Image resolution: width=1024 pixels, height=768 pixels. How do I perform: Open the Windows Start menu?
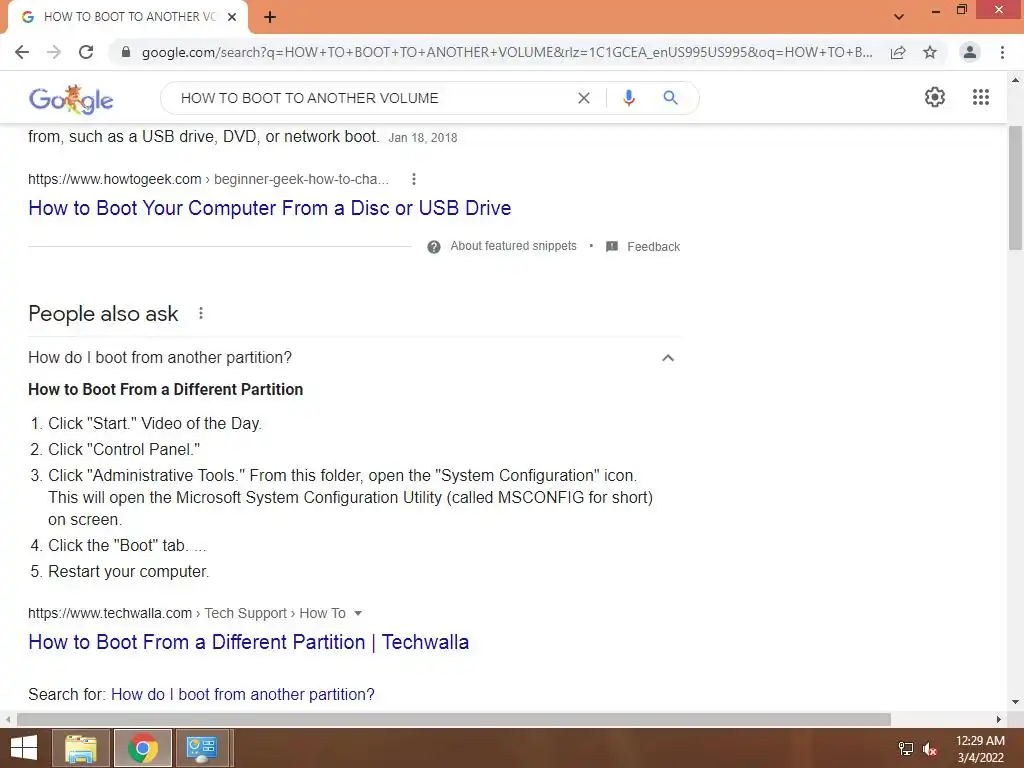(x=24, y=748)
